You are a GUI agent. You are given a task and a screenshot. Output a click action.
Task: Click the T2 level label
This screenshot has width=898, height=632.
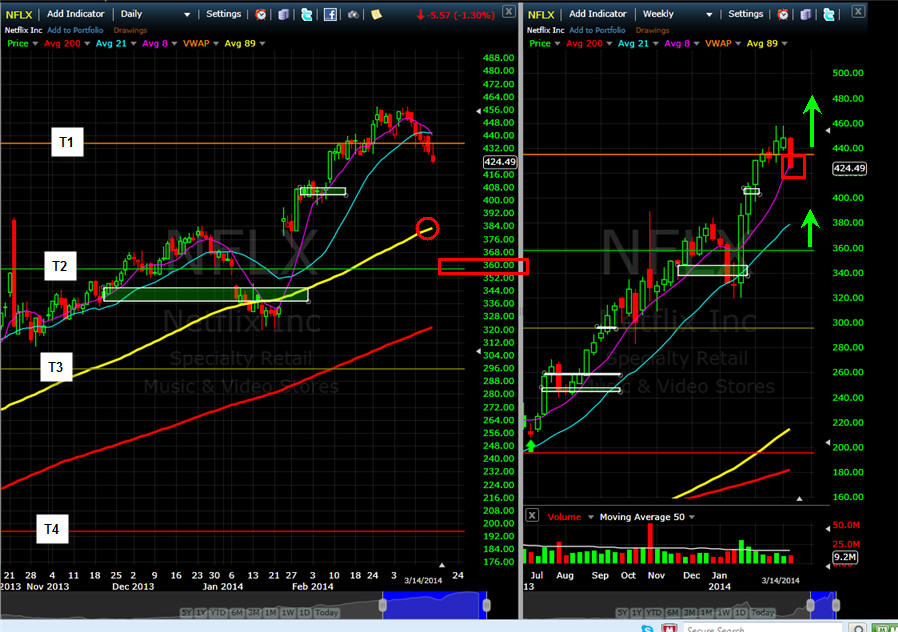pyautogui.click(x=60, y=266)
